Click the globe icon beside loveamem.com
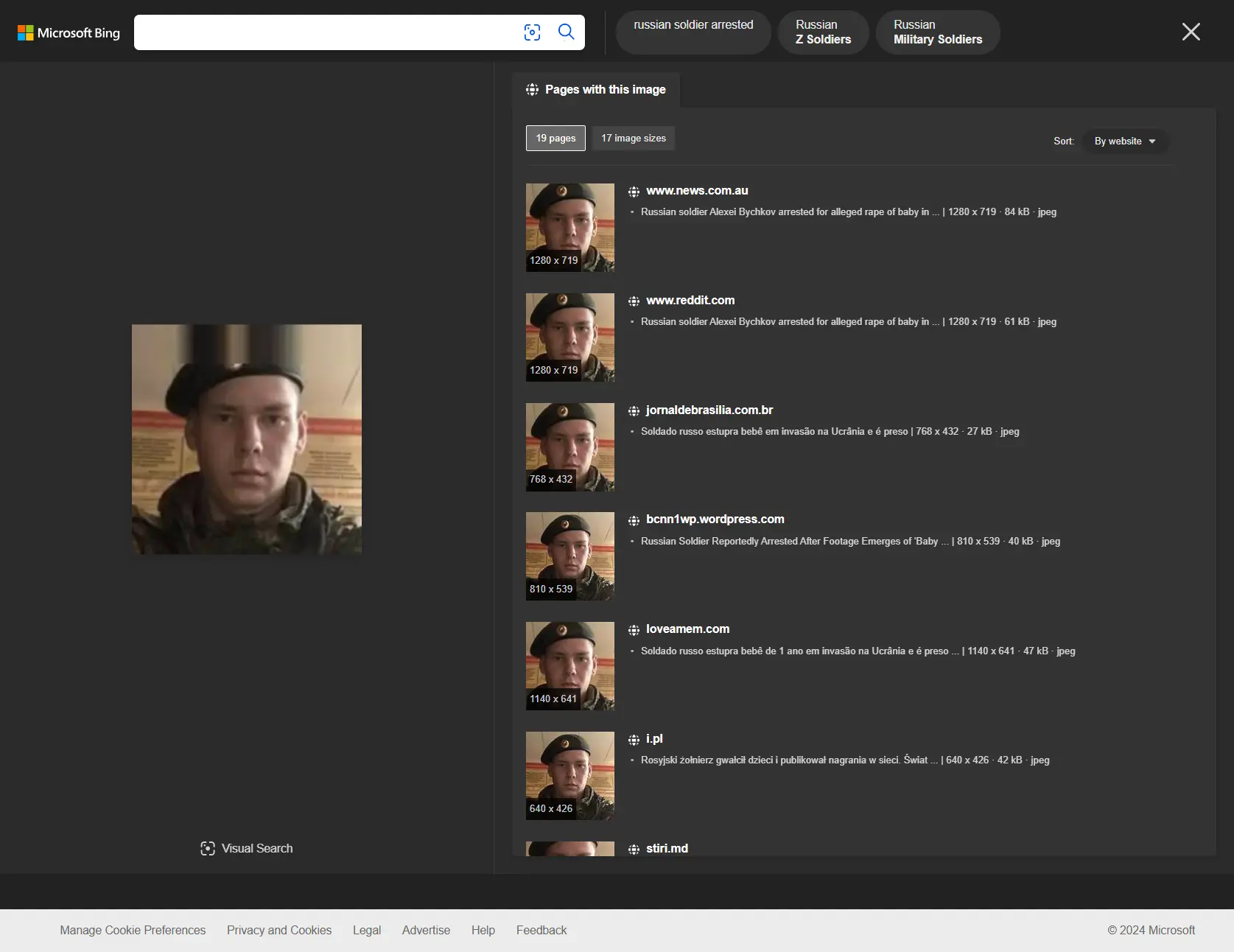This screenshot has width=1234, height=952. pyautogui.click(x=634, y=630)
